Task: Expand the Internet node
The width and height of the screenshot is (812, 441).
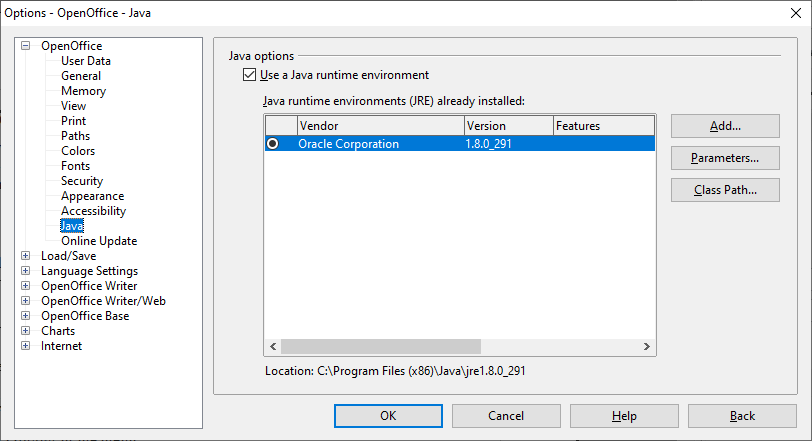Action: click(x=25, y=346)
